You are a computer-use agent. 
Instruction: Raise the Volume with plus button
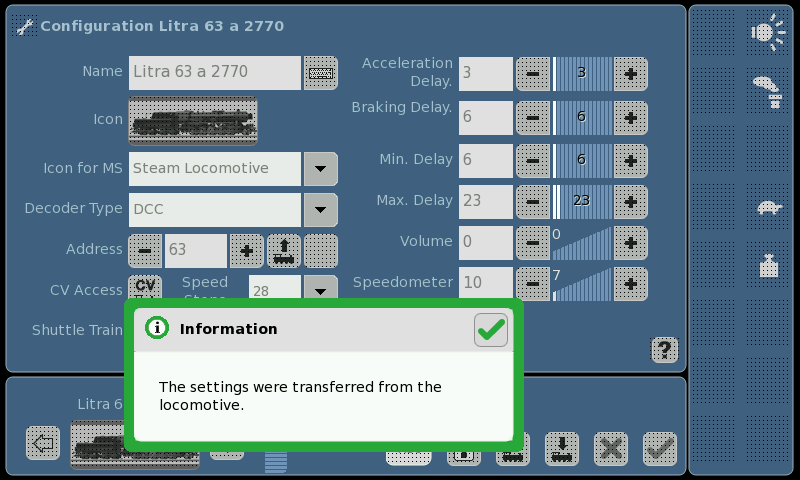(631, 243)
